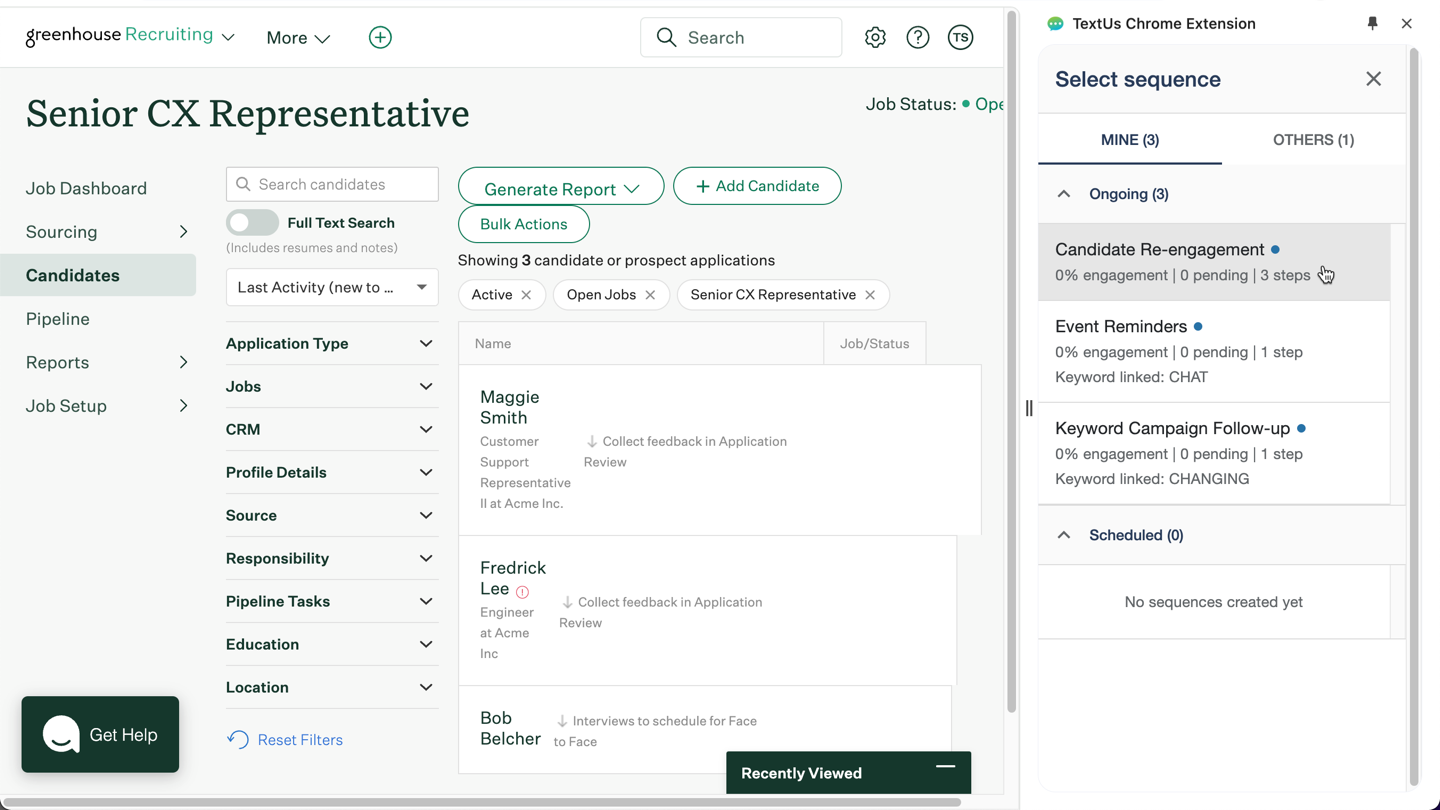1440x810 pixels.
Task: Collapse the Scheduled sequences section
Action: pyautogui.click(x=1064, y=535)
